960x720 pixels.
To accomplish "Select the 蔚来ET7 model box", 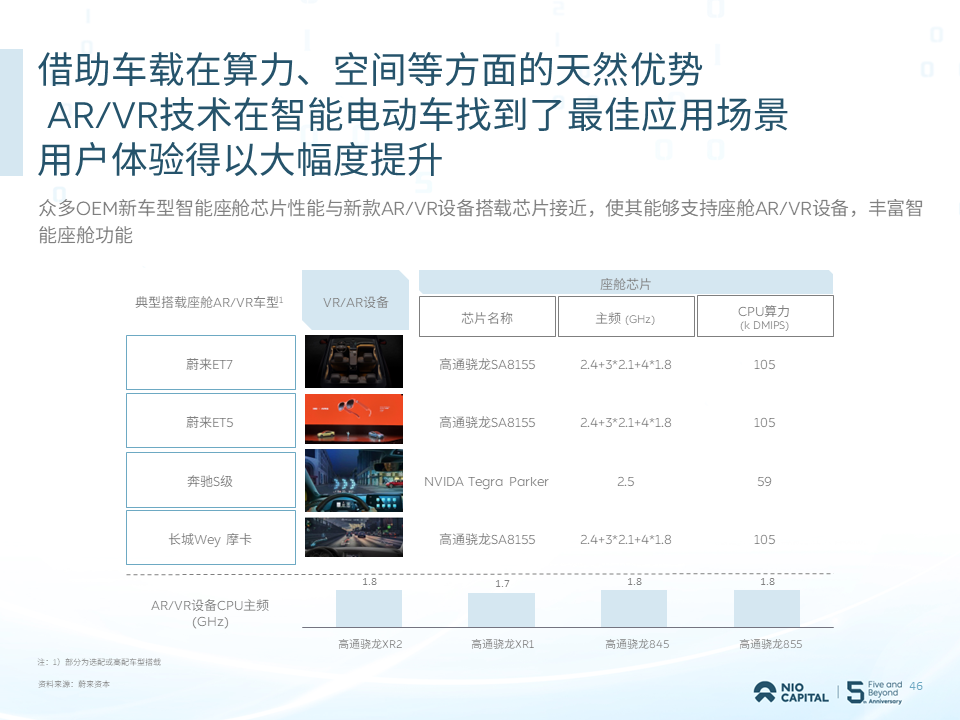I will tap(210, 362).
